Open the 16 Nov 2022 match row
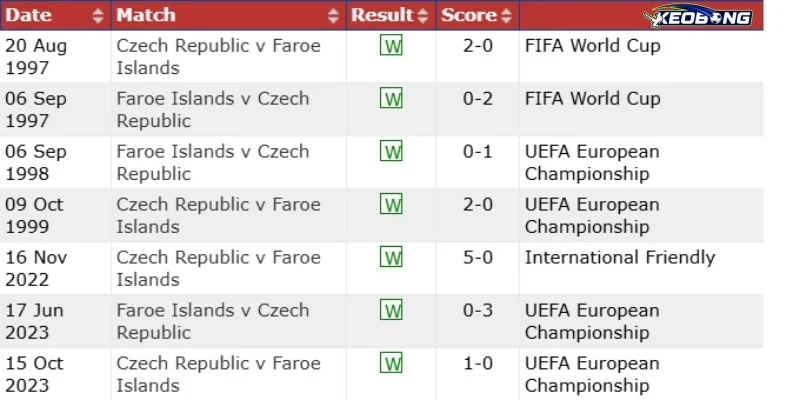The width and height of the screenshot is (800, 400). [x=382, y=268]
